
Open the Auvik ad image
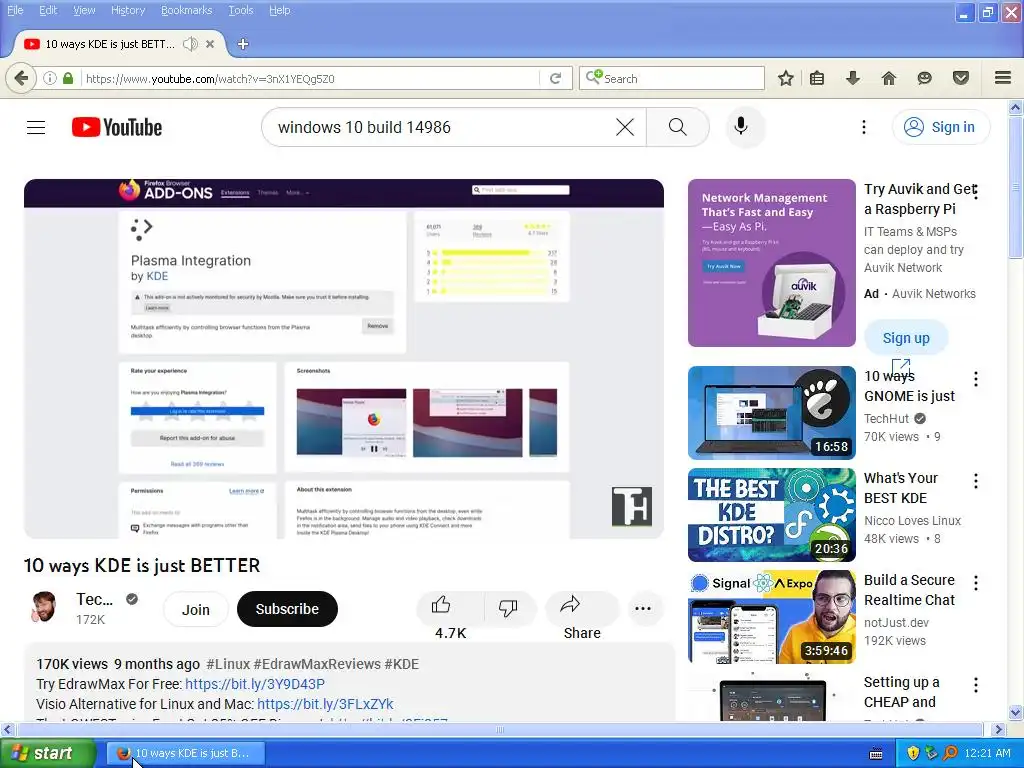771,263
